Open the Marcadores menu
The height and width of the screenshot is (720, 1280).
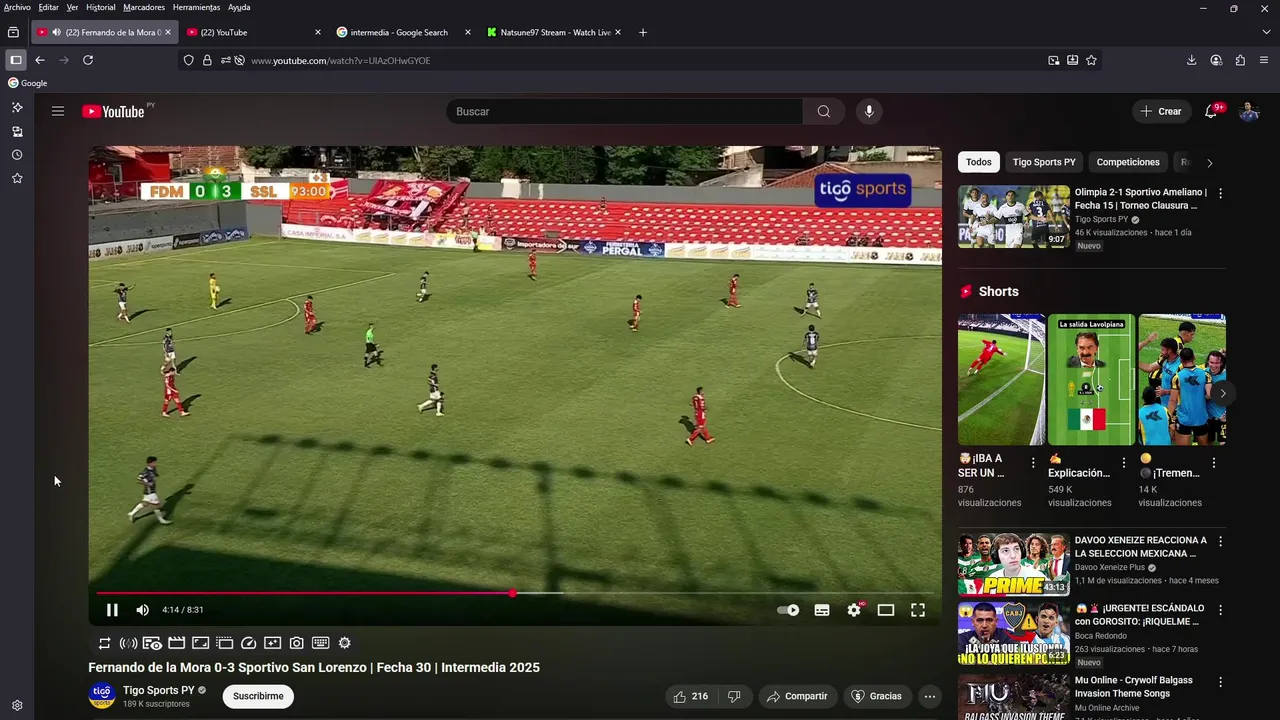tap(144, 7)
